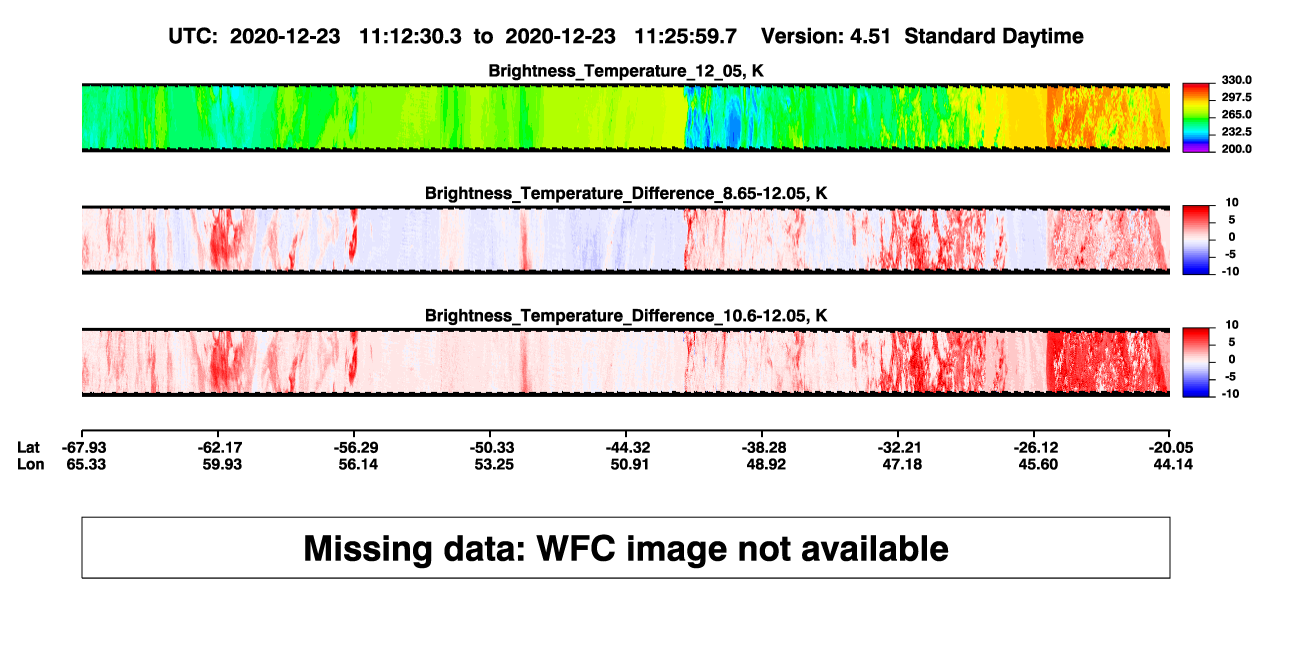The width and height of the screenshot is (1300, 667).
Task: Click the 265.0 colorbar label
Action: [x=1239, y=114]
